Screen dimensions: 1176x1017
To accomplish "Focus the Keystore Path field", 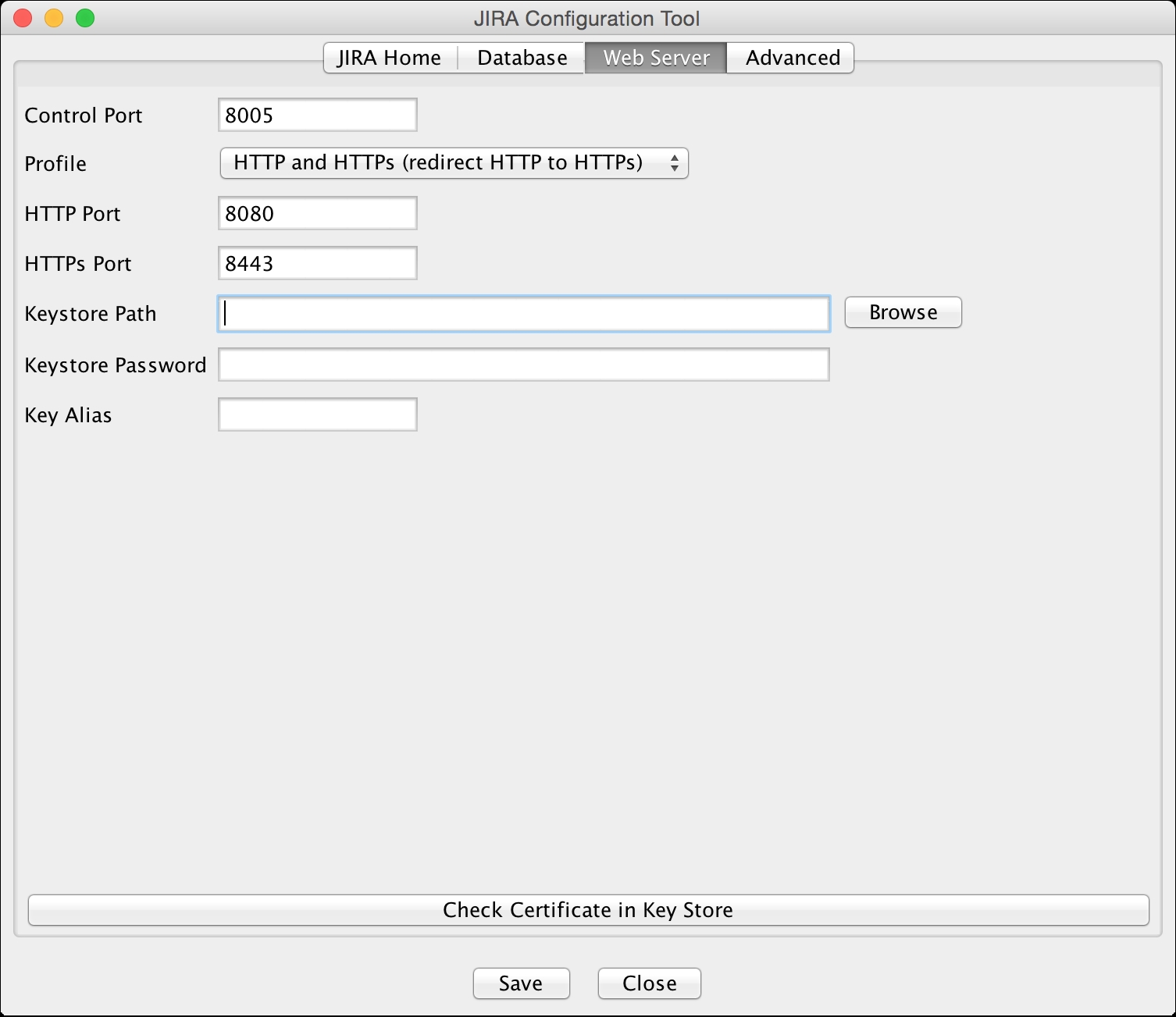I will coord(524,313).
